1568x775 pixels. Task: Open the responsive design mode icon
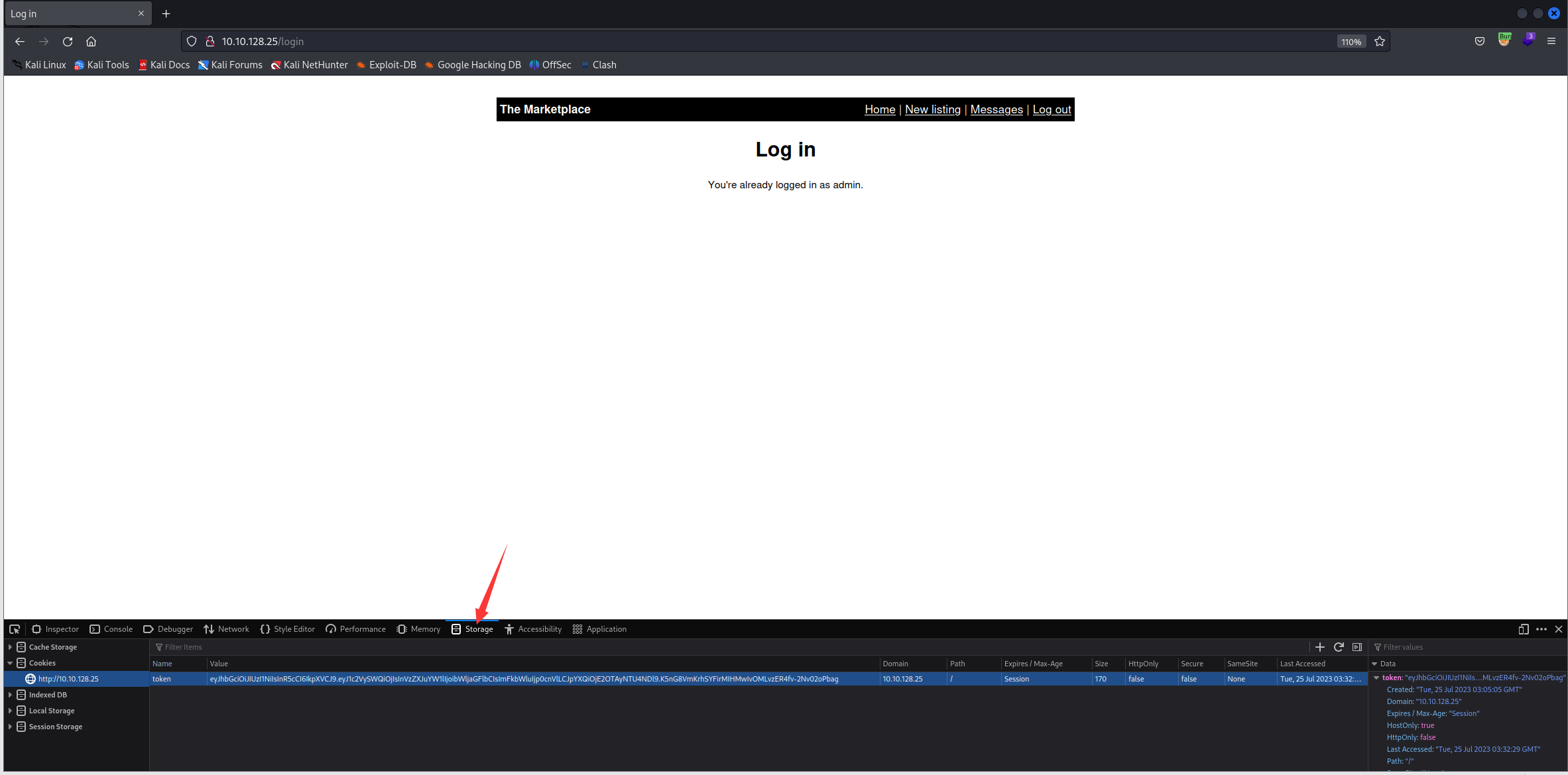point(1524,629)
